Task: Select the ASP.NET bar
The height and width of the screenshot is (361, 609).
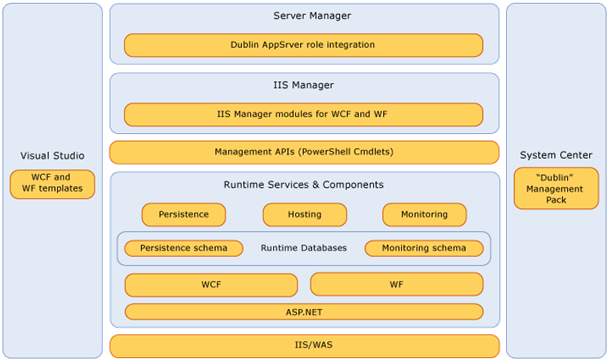Action: pyautogui.click(x=304, y=312)
